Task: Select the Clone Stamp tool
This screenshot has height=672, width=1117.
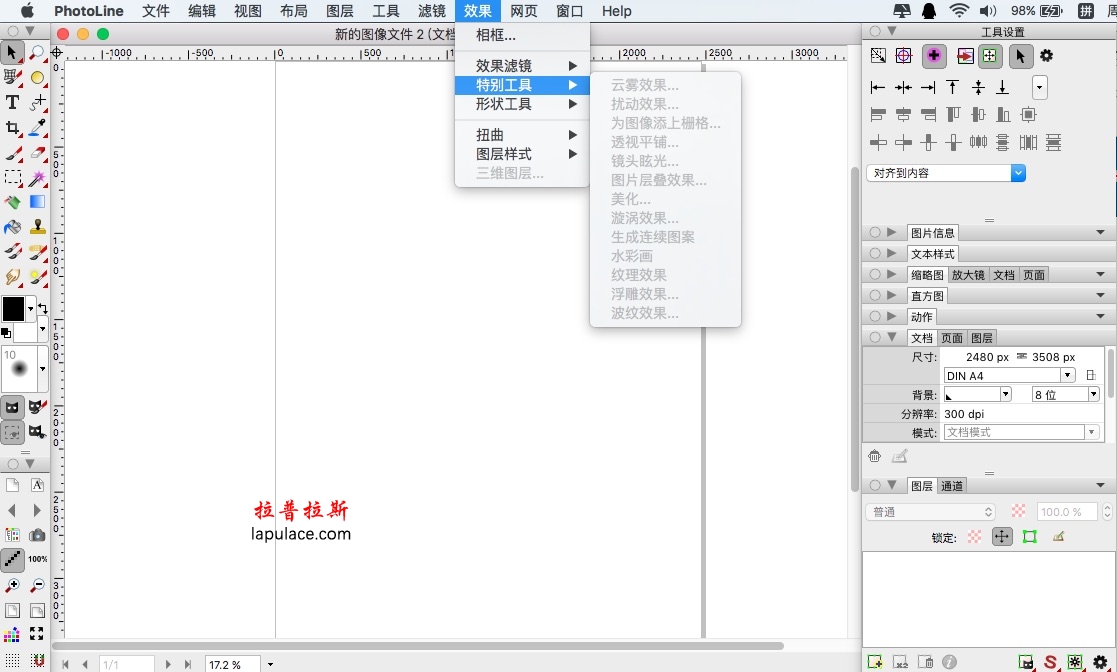Action: pyautogui.click(x=37, y=227)
